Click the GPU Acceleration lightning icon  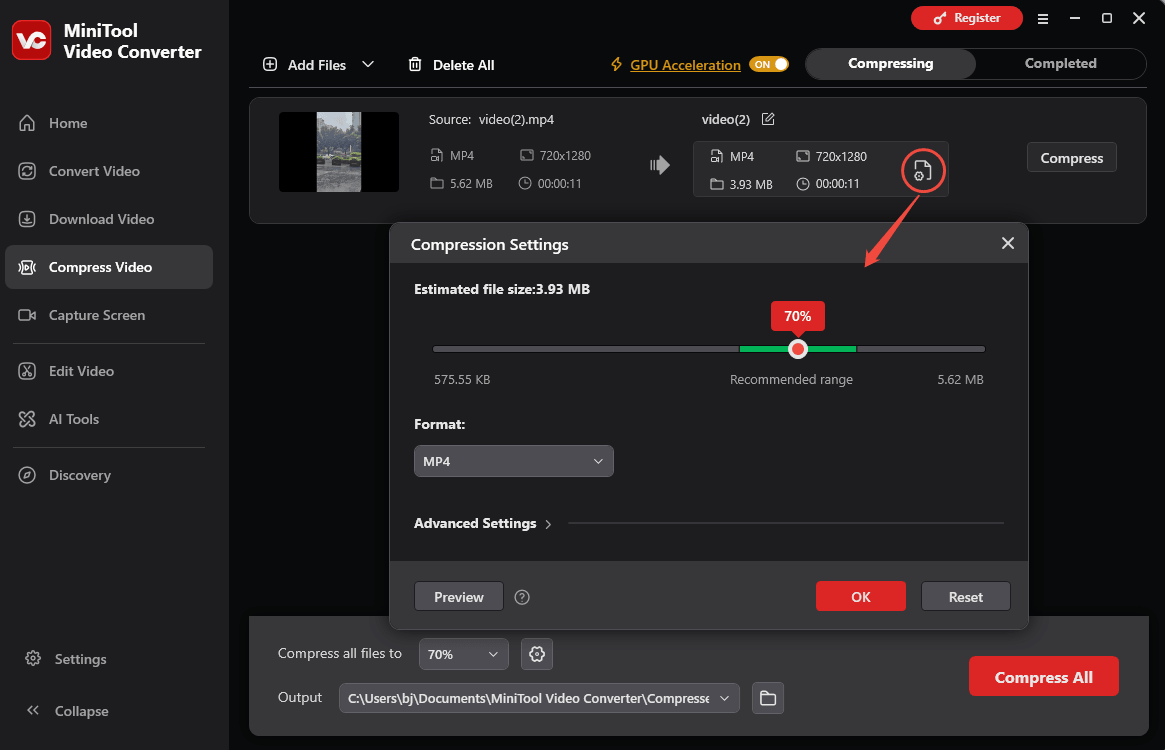pyautogui.click(x=616, y=65)
